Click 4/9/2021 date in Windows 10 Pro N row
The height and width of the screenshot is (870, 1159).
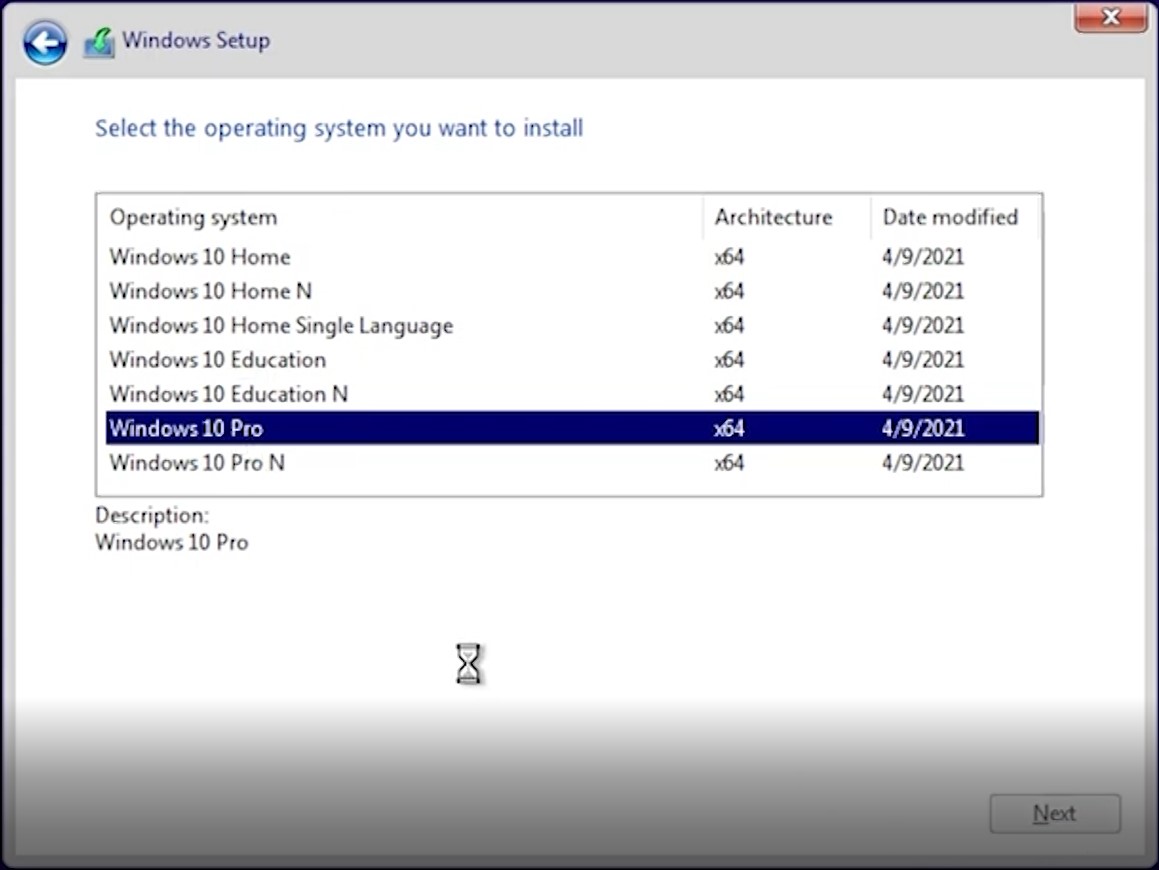tap(922, 463)
